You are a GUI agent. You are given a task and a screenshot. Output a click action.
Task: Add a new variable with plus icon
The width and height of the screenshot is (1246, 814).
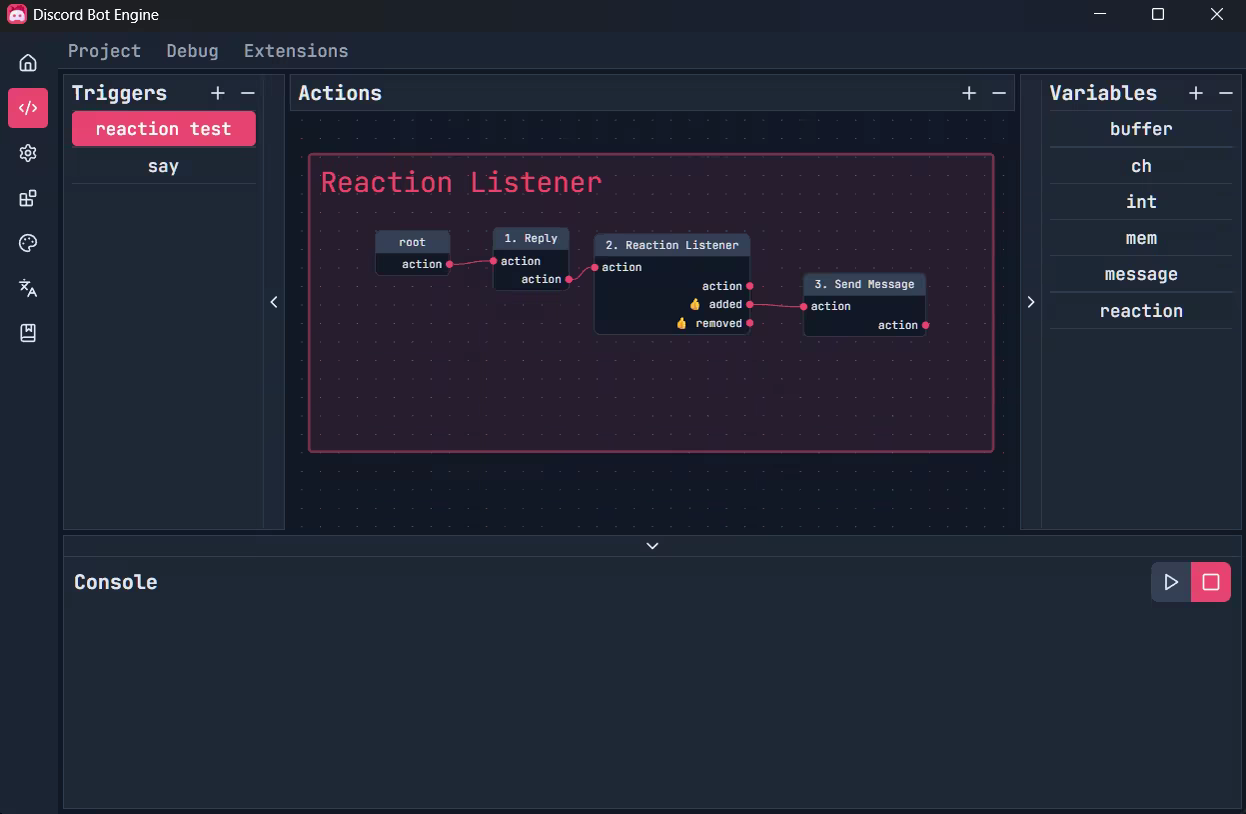pyautogui.click(x=1196, y=93)
